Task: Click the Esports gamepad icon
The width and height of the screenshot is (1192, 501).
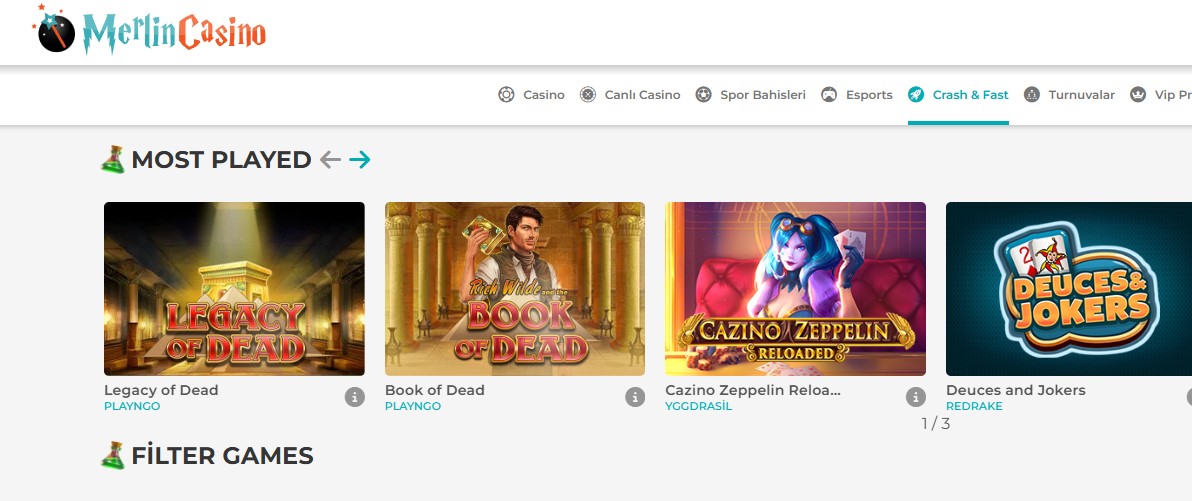Action: pos(829,95)
